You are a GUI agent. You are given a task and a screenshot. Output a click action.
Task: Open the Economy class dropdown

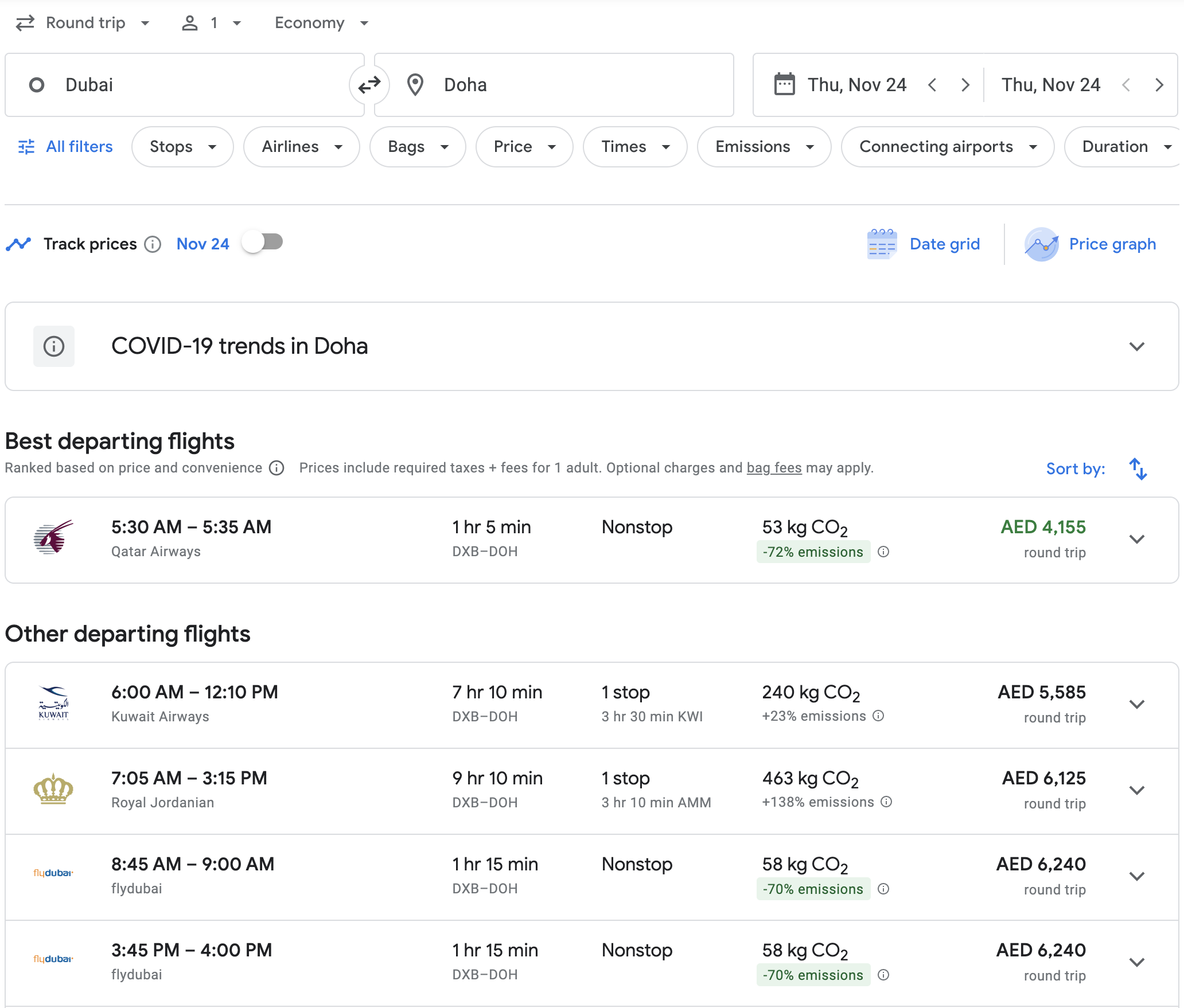click(x=321, y=23)
